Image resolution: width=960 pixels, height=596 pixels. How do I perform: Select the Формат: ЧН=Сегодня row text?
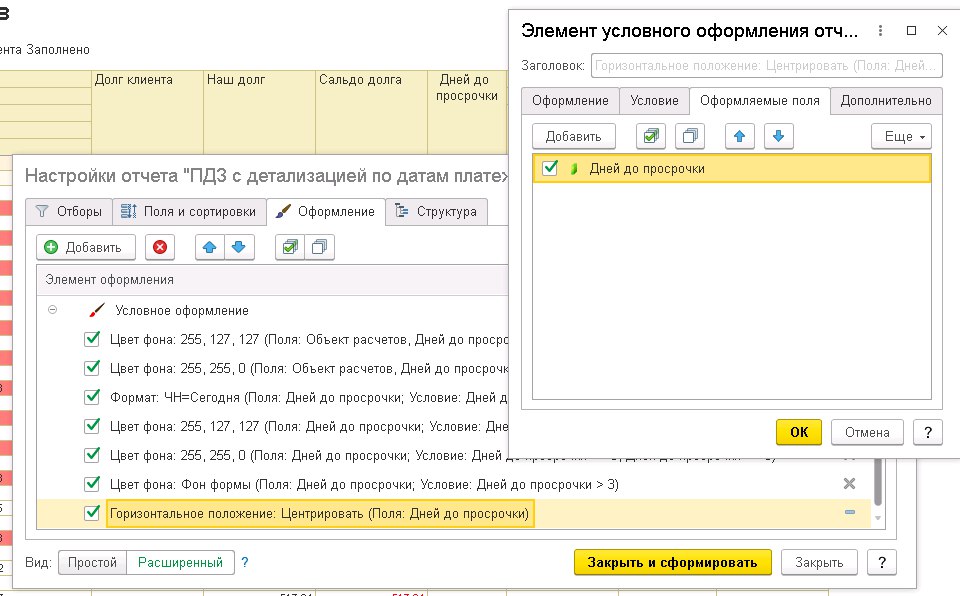coord(309,397)
